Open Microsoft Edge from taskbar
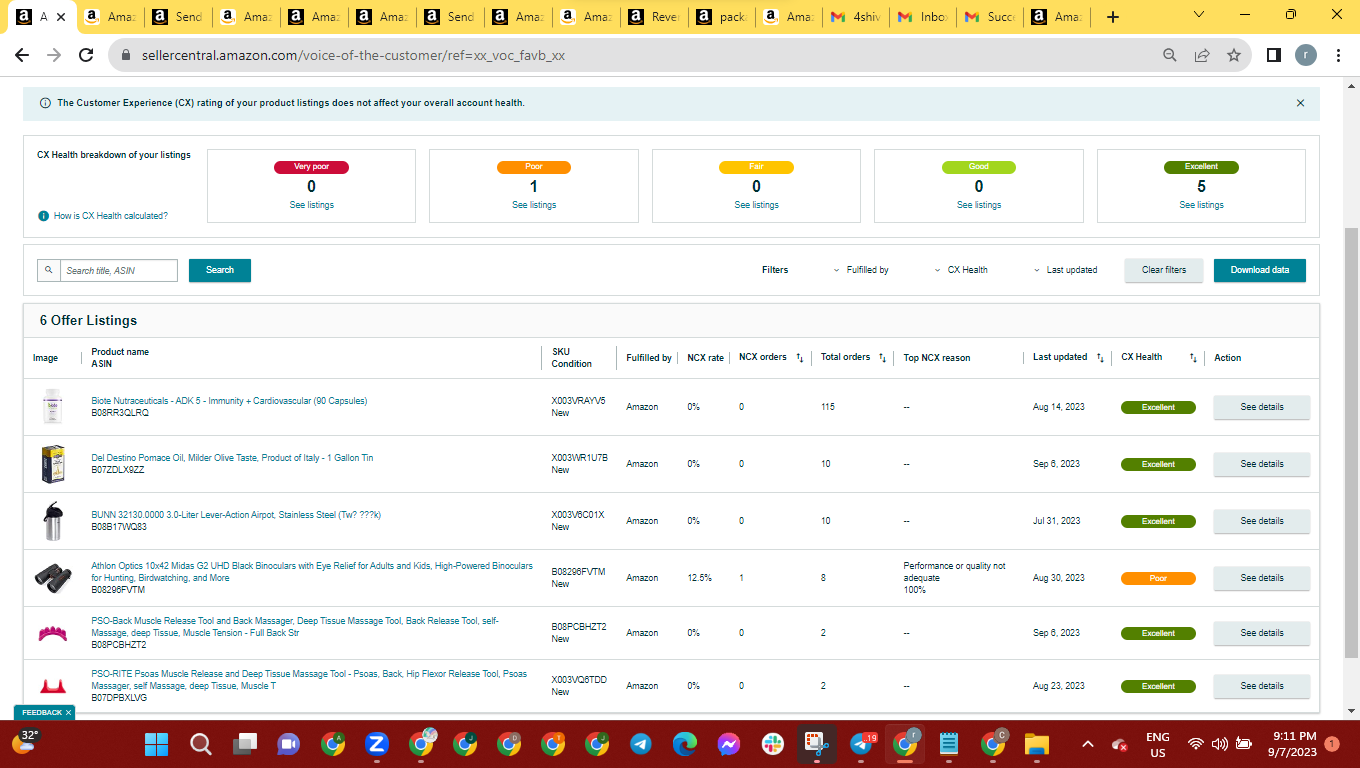 pyautogui.click(x=685, y=744)
